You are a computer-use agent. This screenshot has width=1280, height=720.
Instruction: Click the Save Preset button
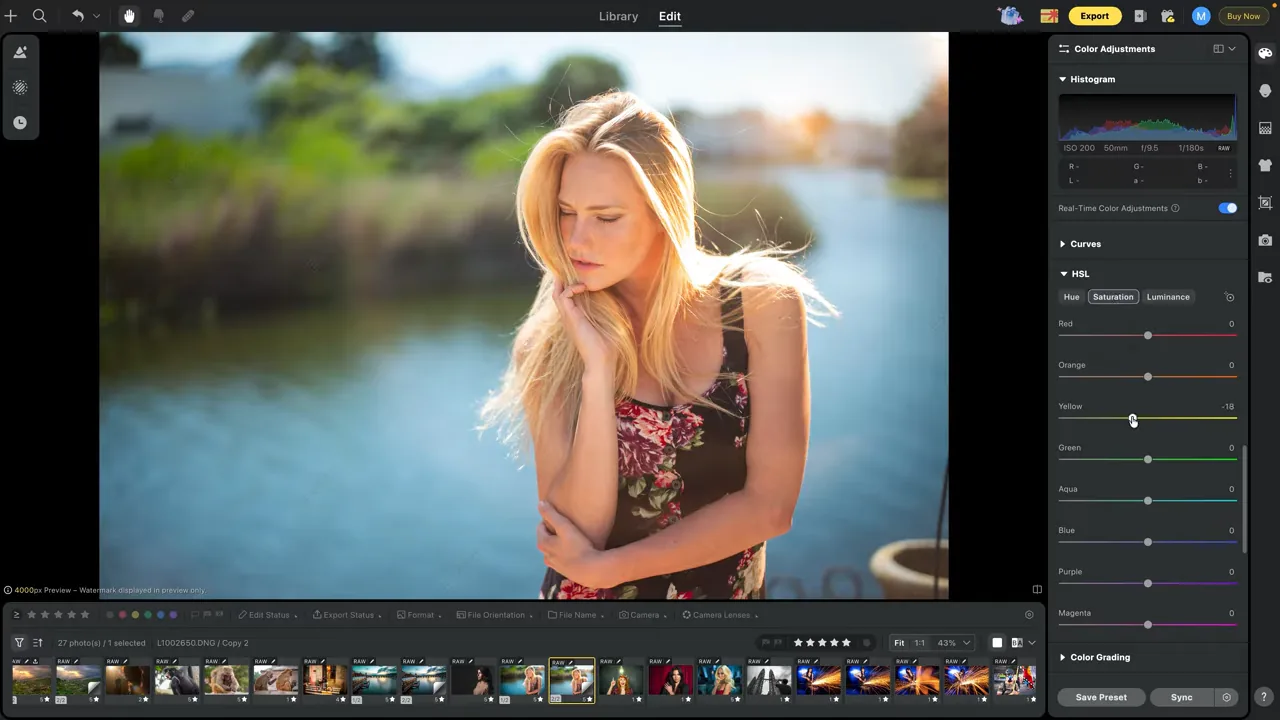pos(1101,697)
